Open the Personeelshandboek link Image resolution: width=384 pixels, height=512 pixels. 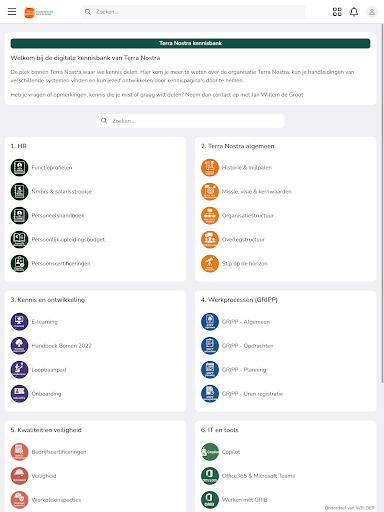(58, 215)
